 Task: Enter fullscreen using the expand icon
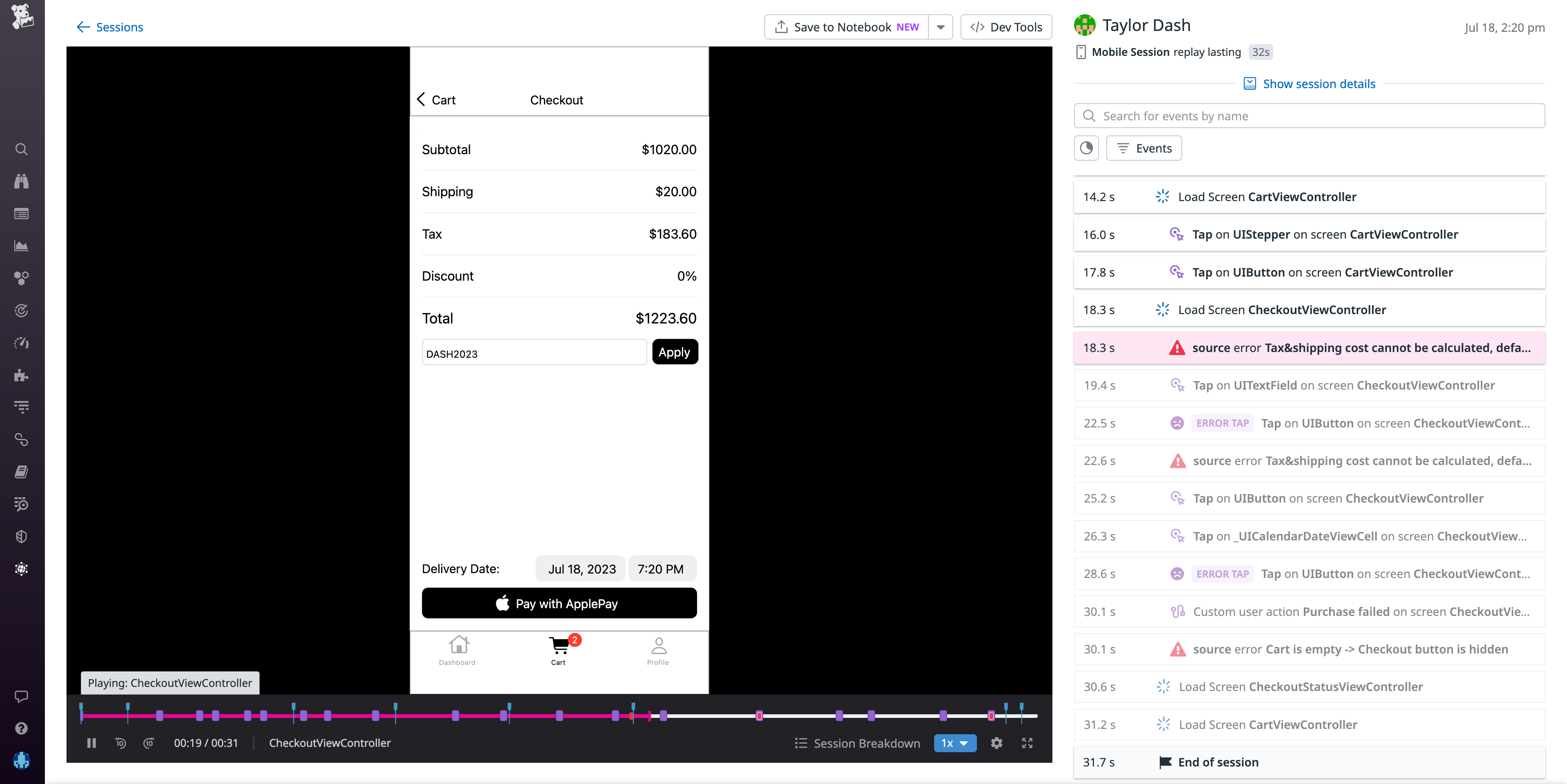pyautogui.click(x=1028, y=743)
